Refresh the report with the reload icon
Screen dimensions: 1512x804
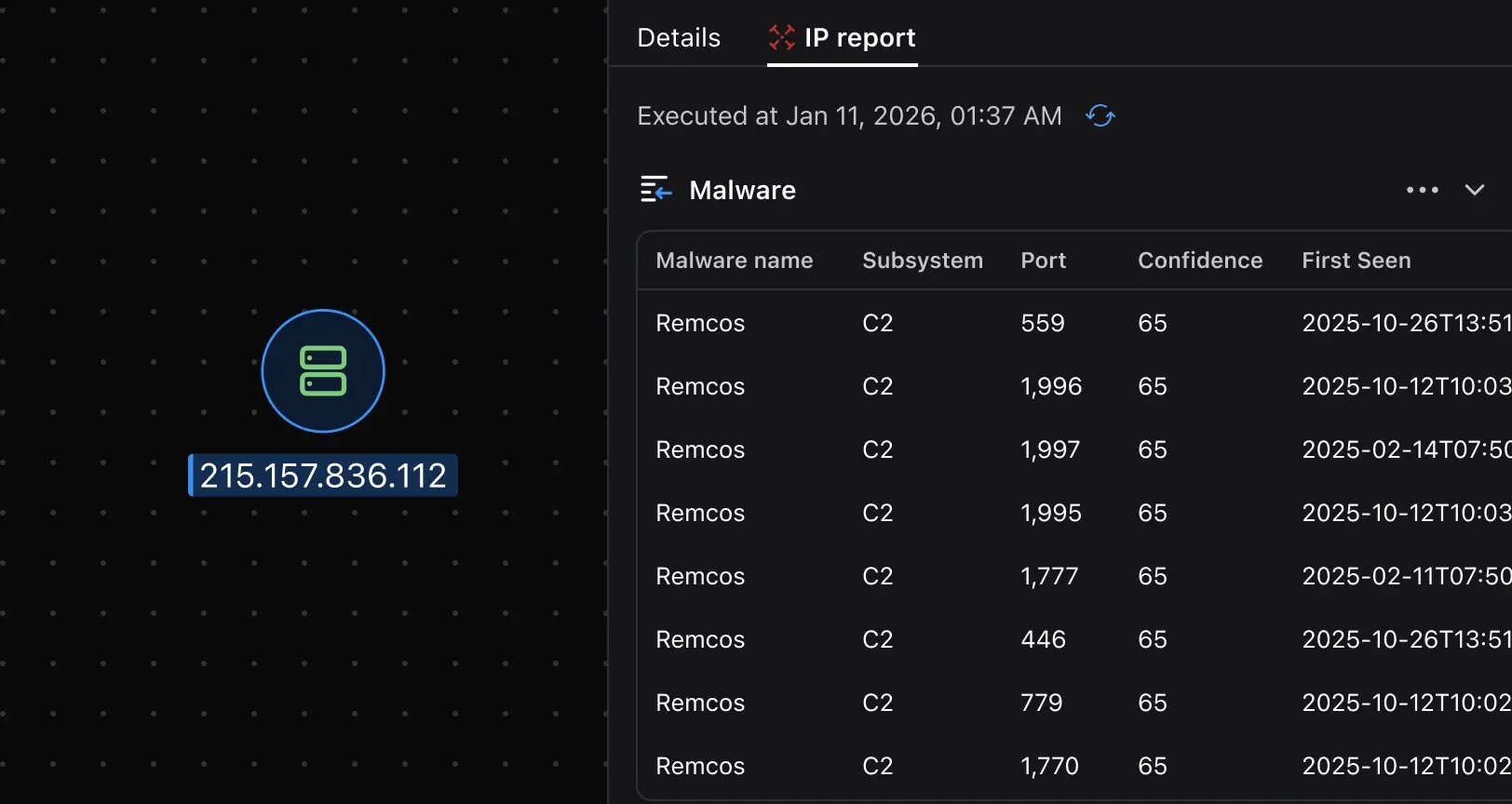1100,115
